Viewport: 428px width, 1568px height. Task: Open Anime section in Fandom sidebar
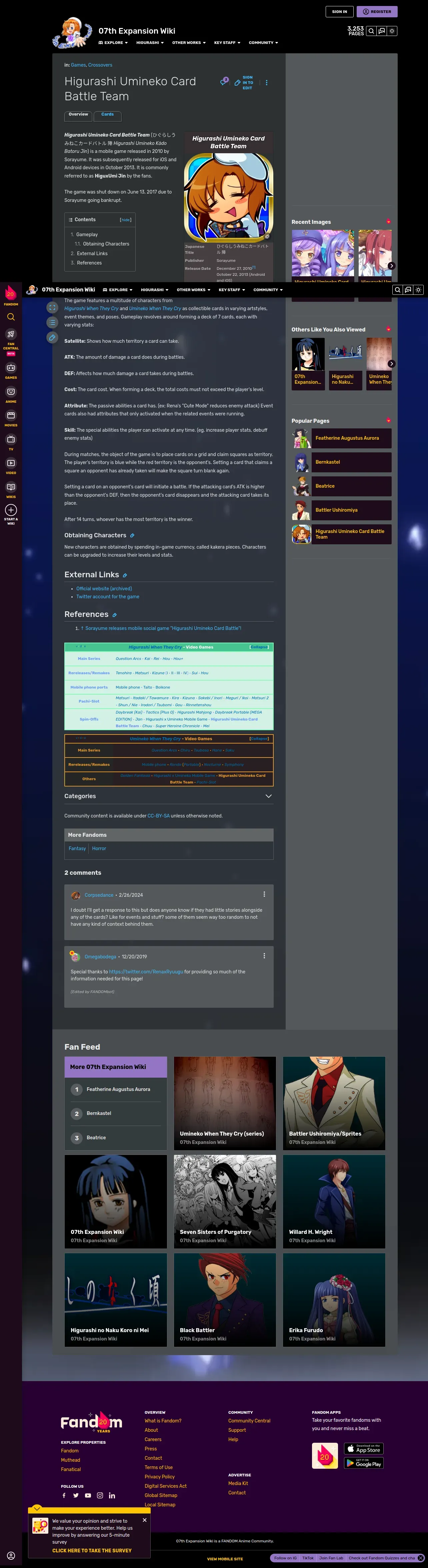tap(11, 394)
